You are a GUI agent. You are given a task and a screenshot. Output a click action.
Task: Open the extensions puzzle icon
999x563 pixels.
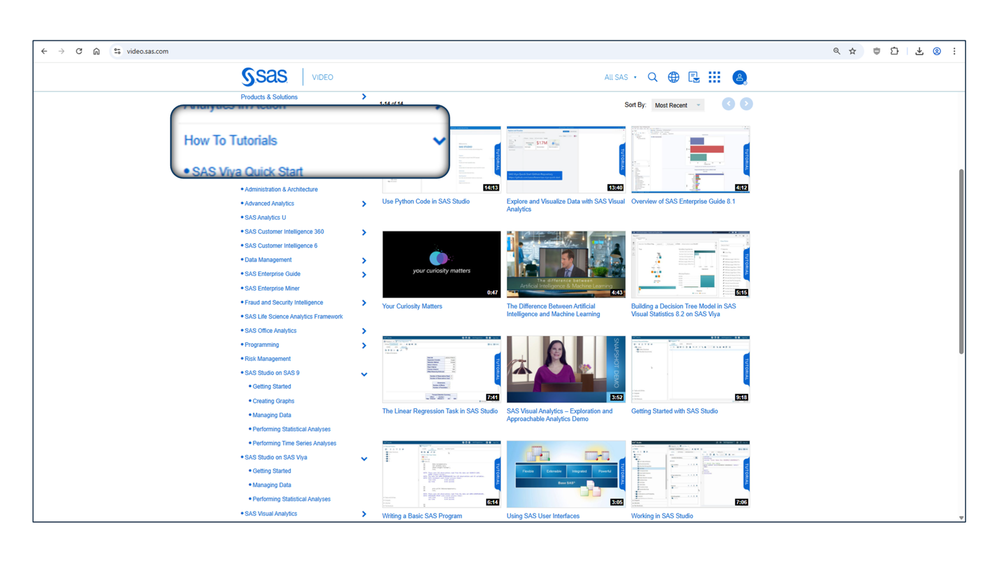pos(895,52)
